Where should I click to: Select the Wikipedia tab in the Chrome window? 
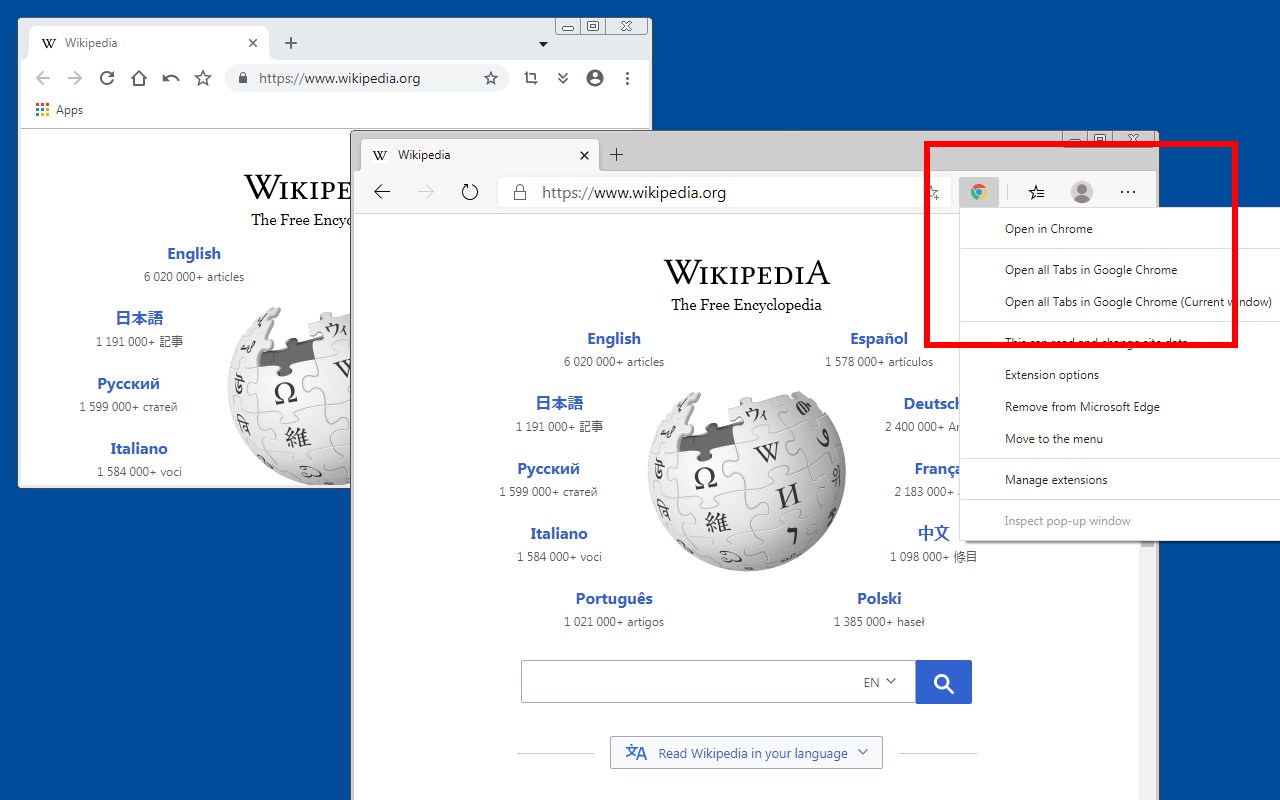[148, 43]
